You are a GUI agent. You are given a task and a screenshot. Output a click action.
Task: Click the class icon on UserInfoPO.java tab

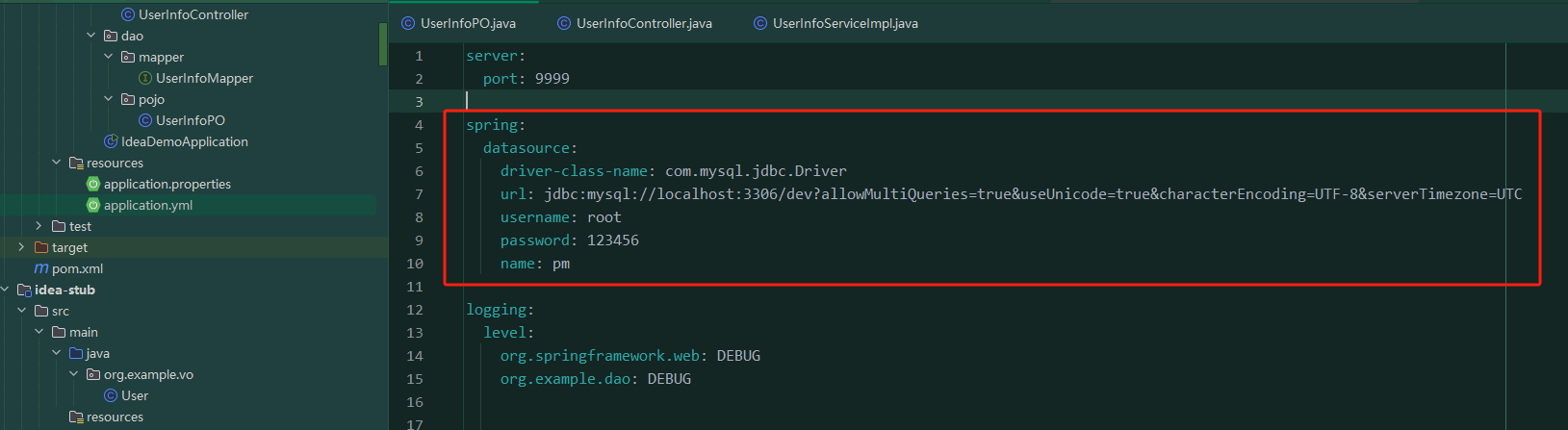(x=408, y=23)
